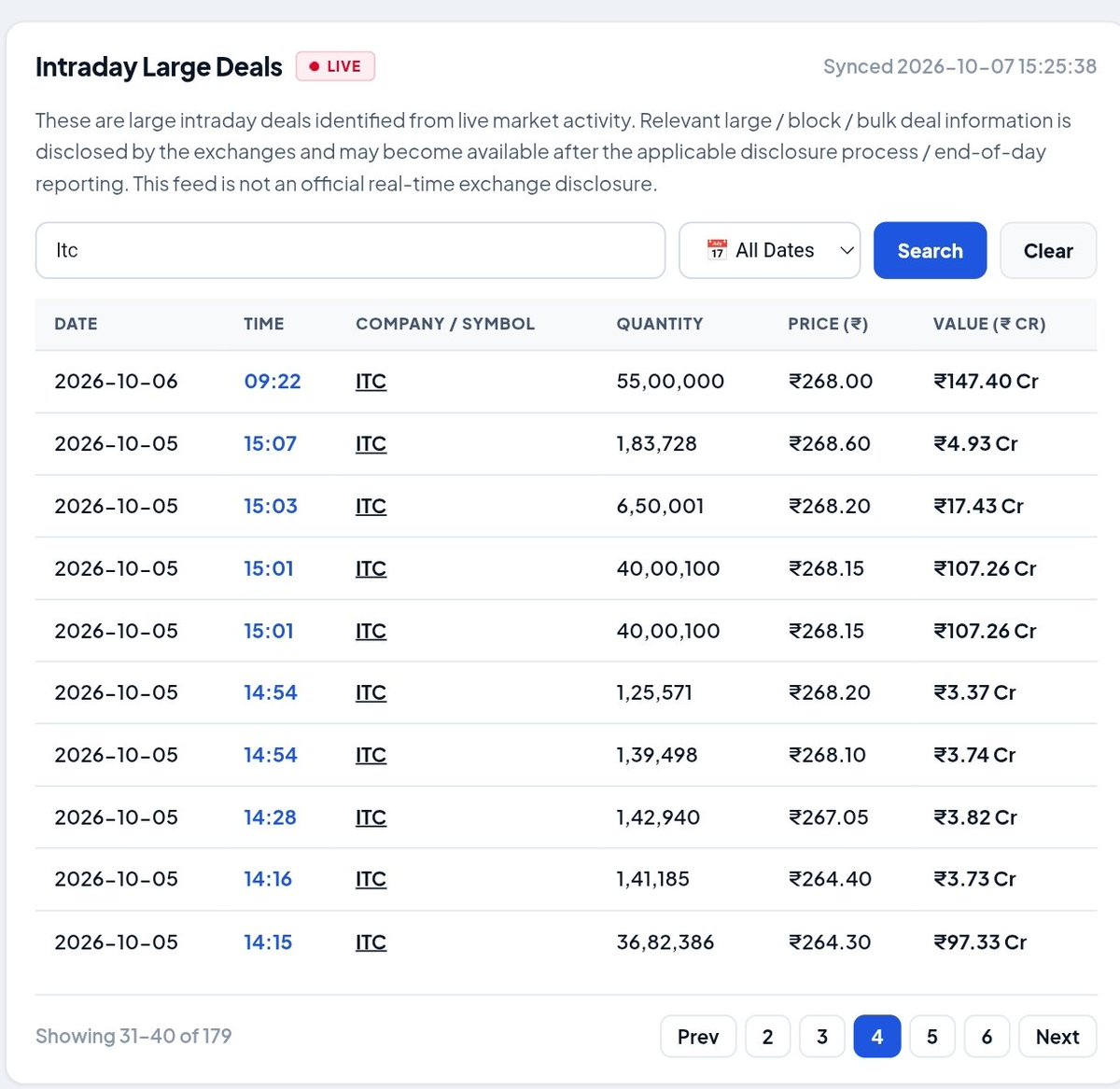Click the COMPANY / SYMBOL column header
The width and height of the screenshot is (1120, 1089).
(x=445, y=324)
